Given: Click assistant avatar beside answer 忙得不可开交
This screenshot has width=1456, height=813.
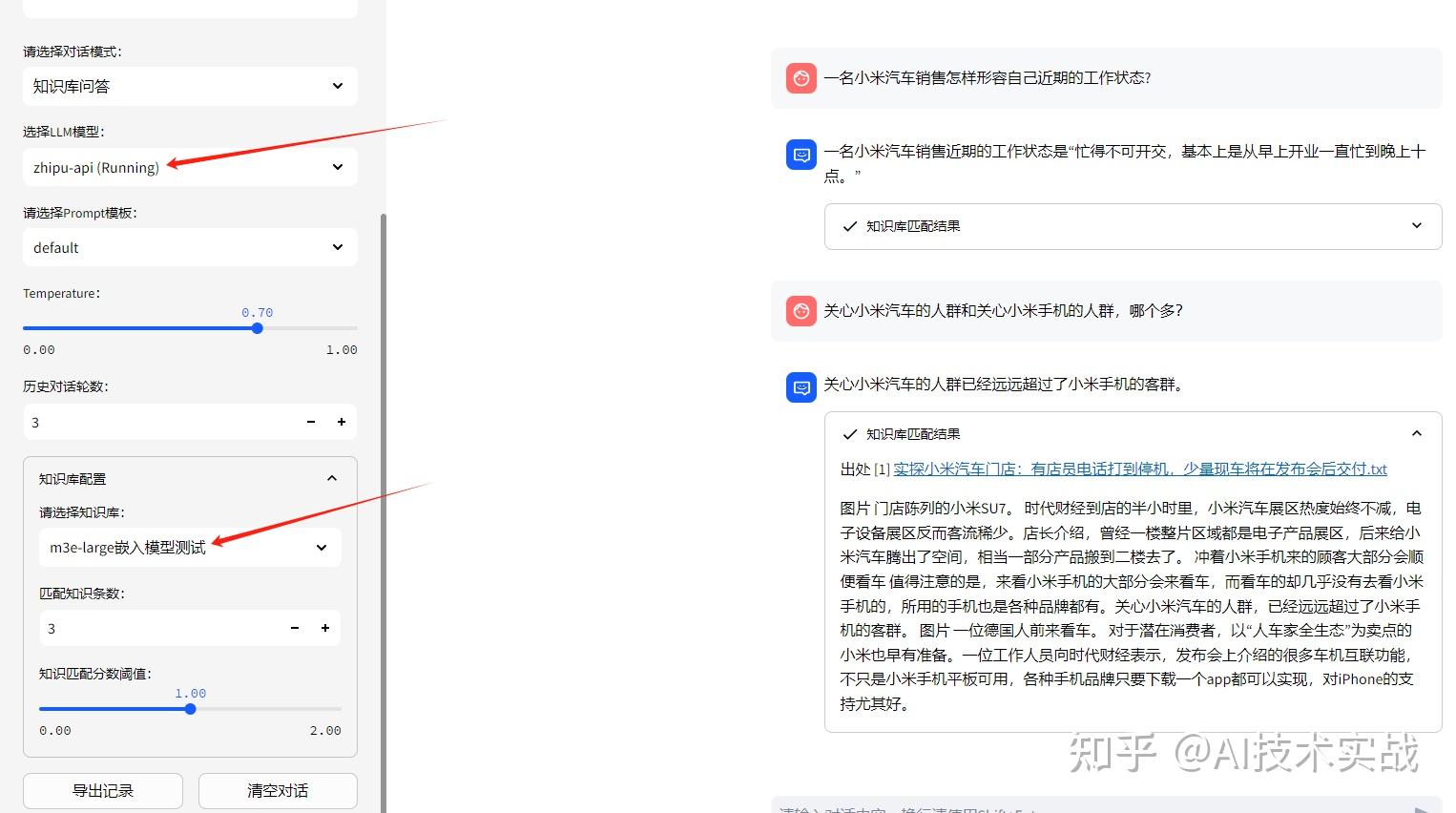Looking at the screenshot, I should (801, 155).
